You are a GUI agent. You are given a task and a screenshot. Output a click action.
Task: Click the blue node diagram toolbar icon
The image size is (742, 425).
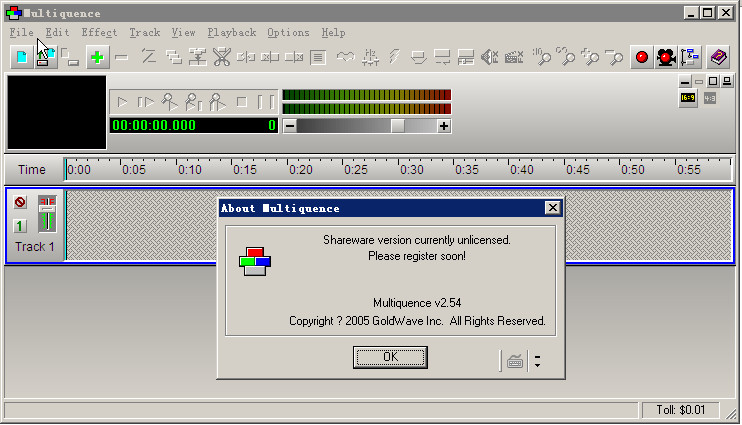coord(690,57)
